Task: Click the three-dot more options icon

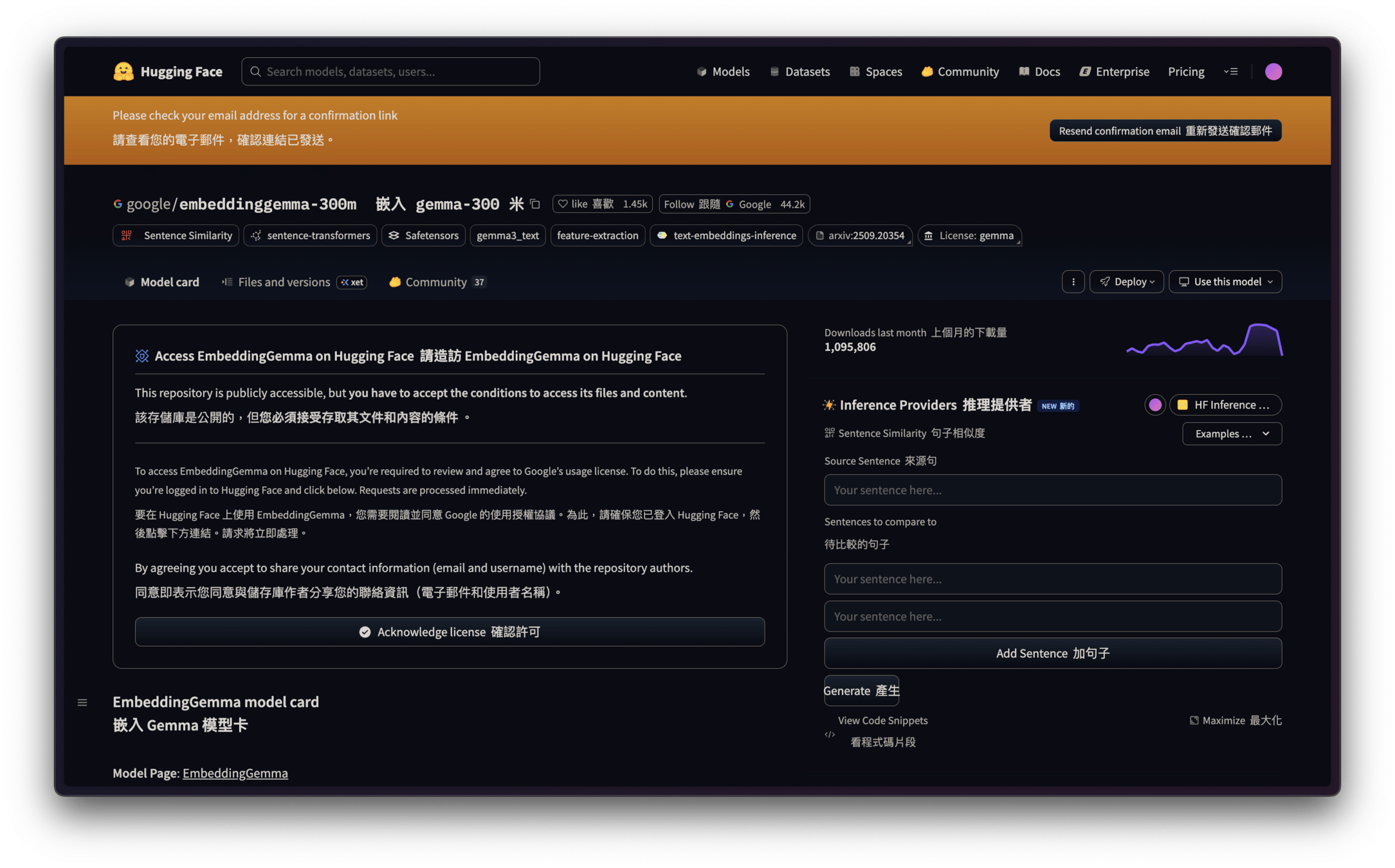Action: pyautogui.click(x=1073, y=282)
